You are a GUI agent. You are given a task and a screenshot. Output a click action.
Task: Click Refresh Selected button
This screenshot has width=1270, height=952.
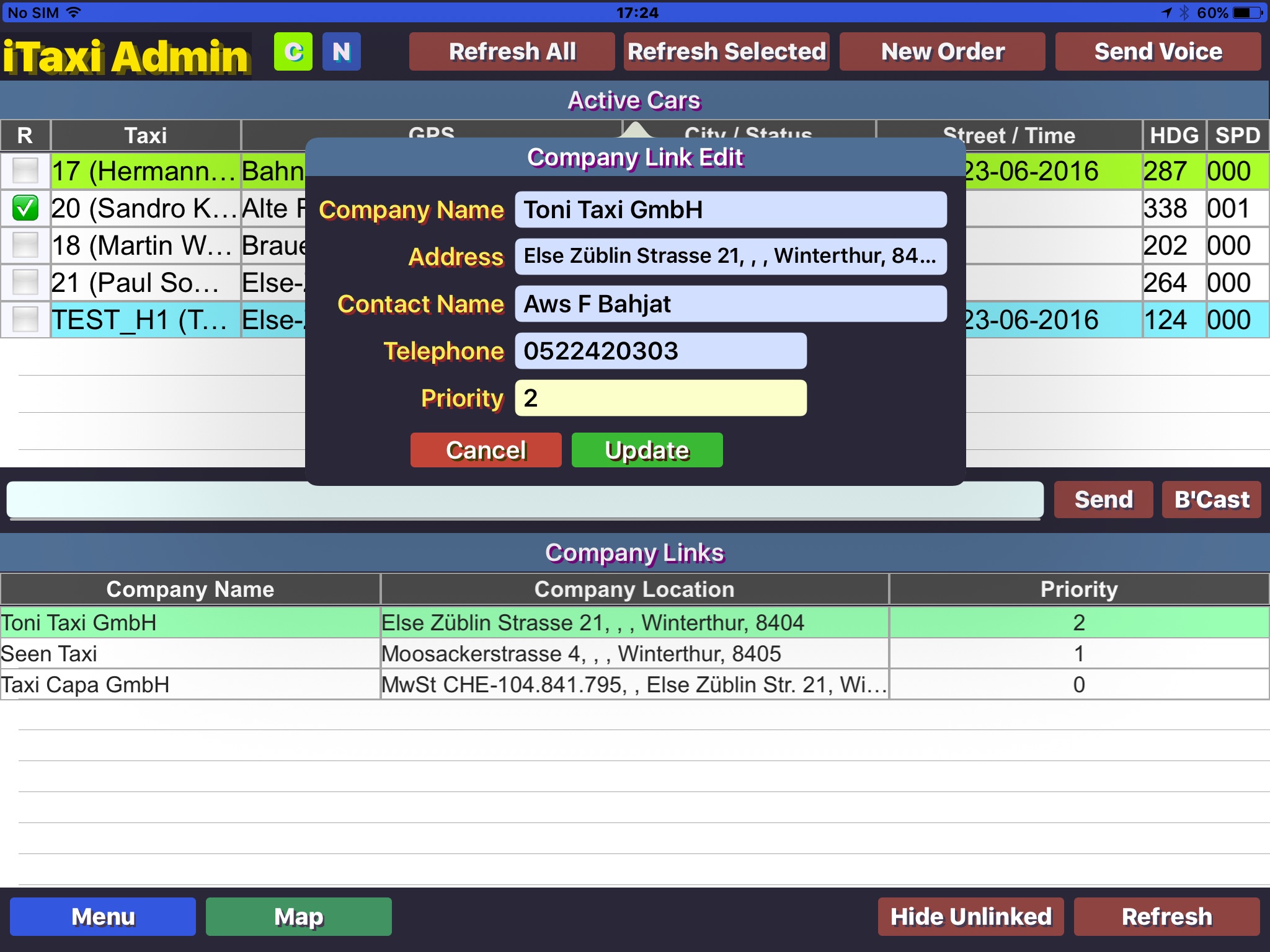(x=727, y=51)
